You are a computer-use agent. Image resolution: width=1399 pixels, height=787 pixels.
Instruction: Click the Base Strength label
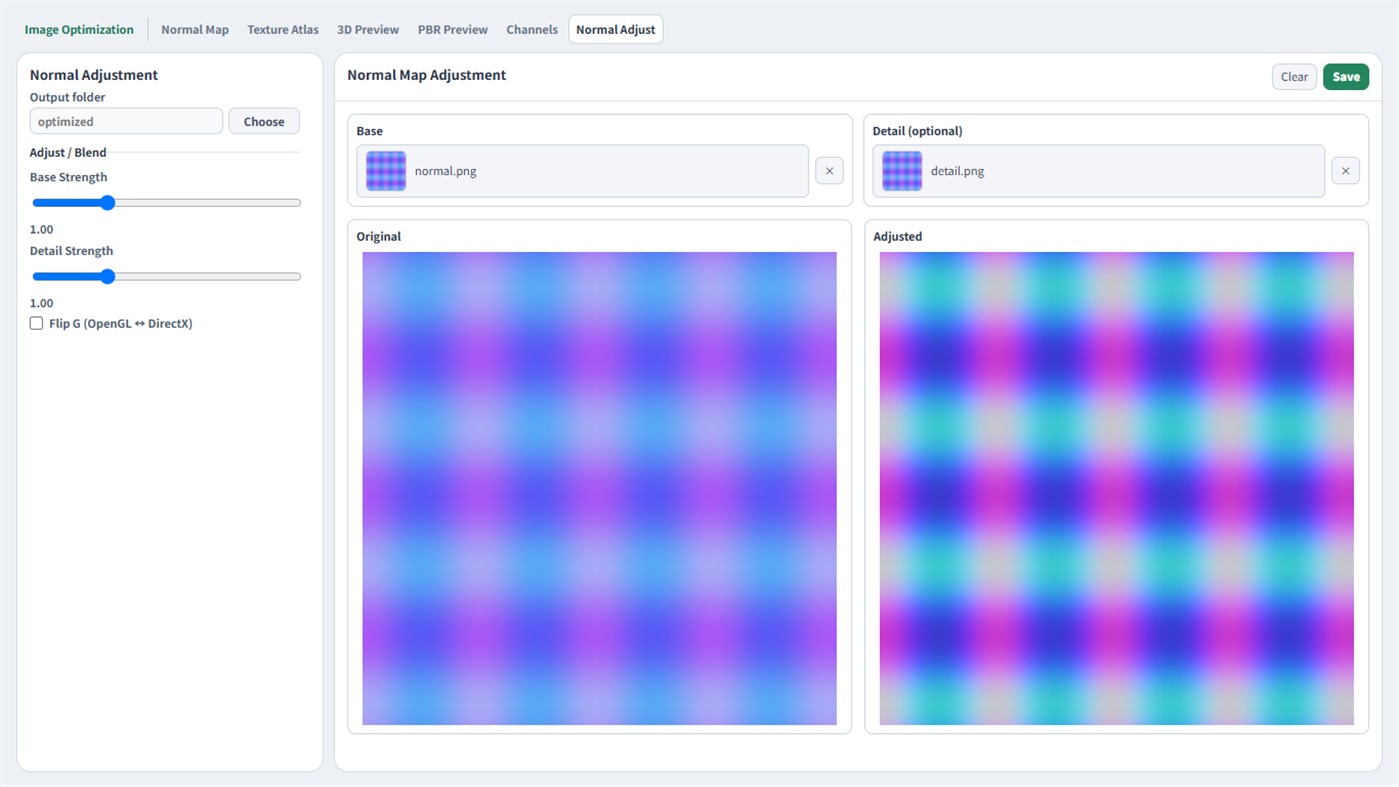(68, 177)
